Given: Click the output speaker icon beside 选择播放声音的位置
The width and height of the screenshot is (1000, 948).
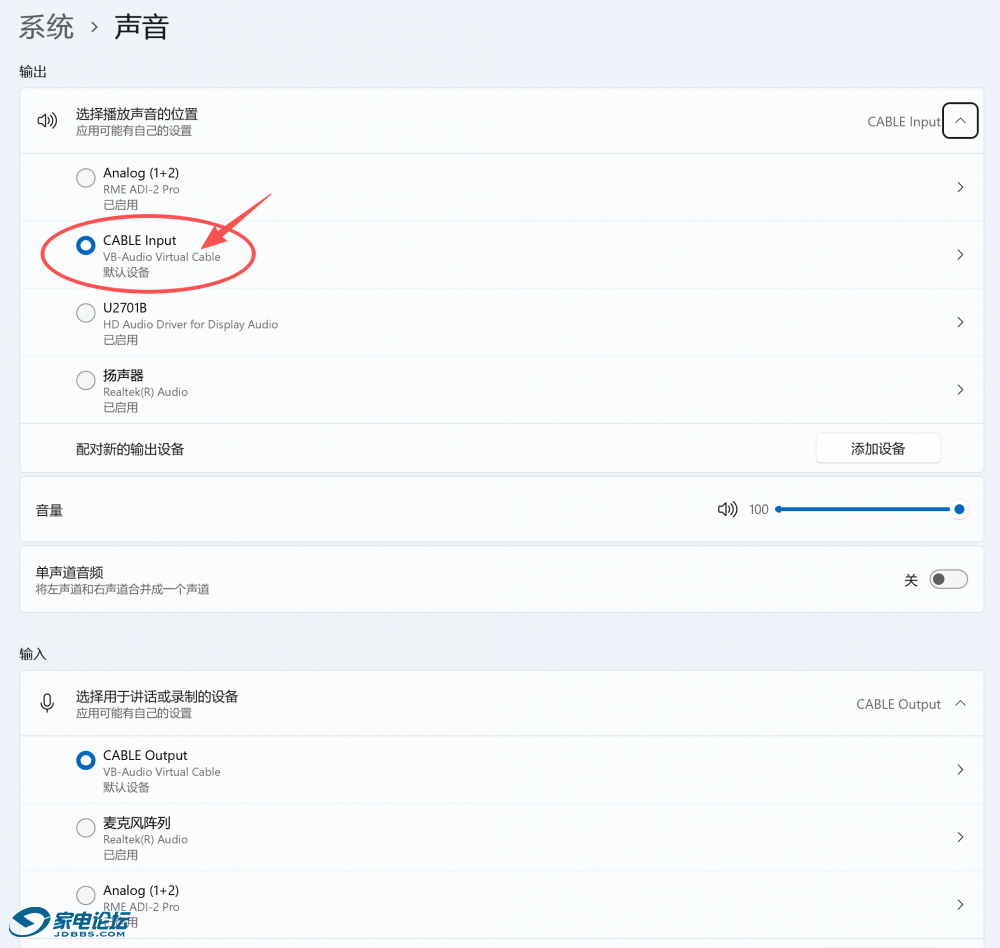Looking at the screenshot, I should [x=47, y=121].
